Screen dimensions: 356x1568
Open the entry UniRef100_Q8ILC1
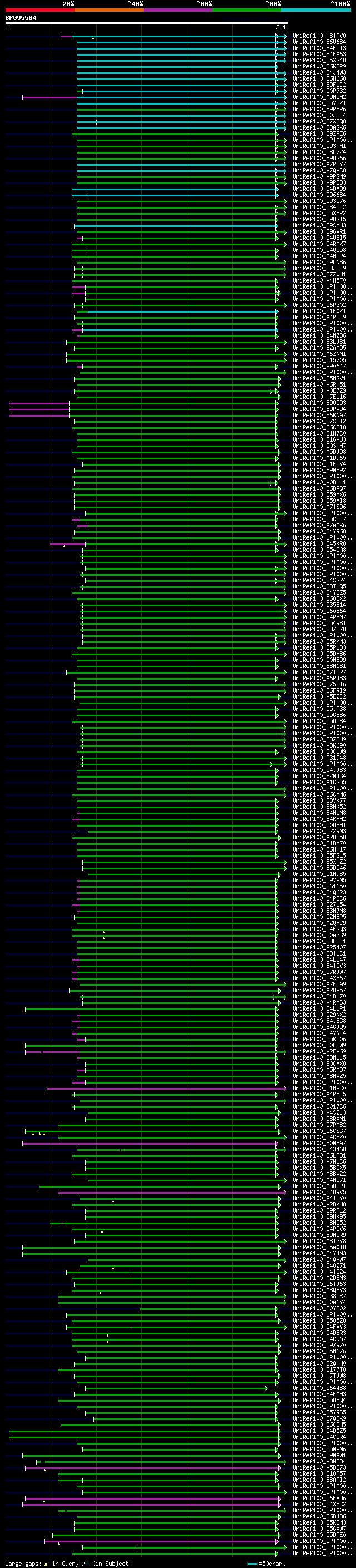pos(319,953)
